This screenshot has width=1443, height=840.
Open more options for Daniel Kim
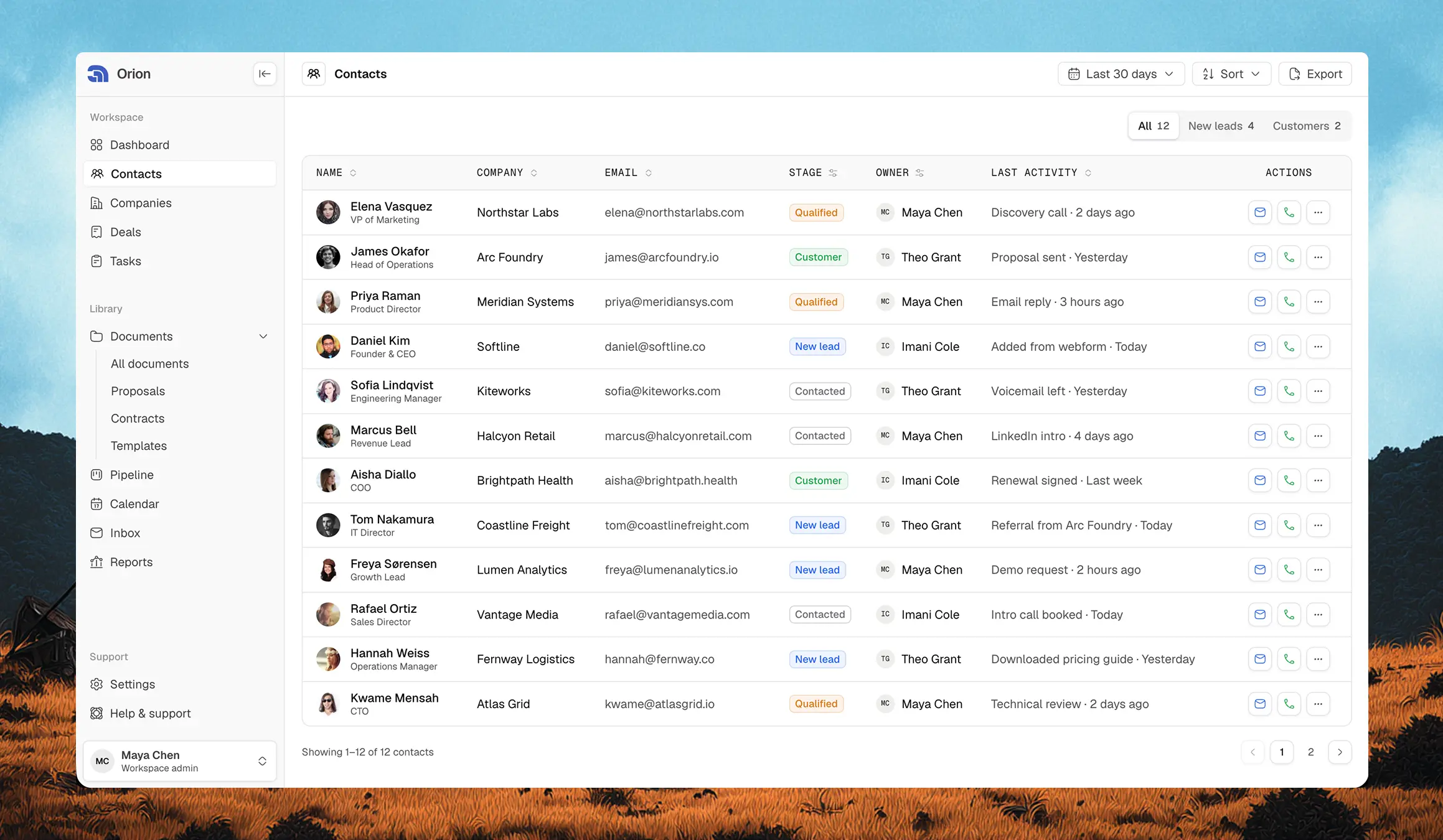[1318, 347]
